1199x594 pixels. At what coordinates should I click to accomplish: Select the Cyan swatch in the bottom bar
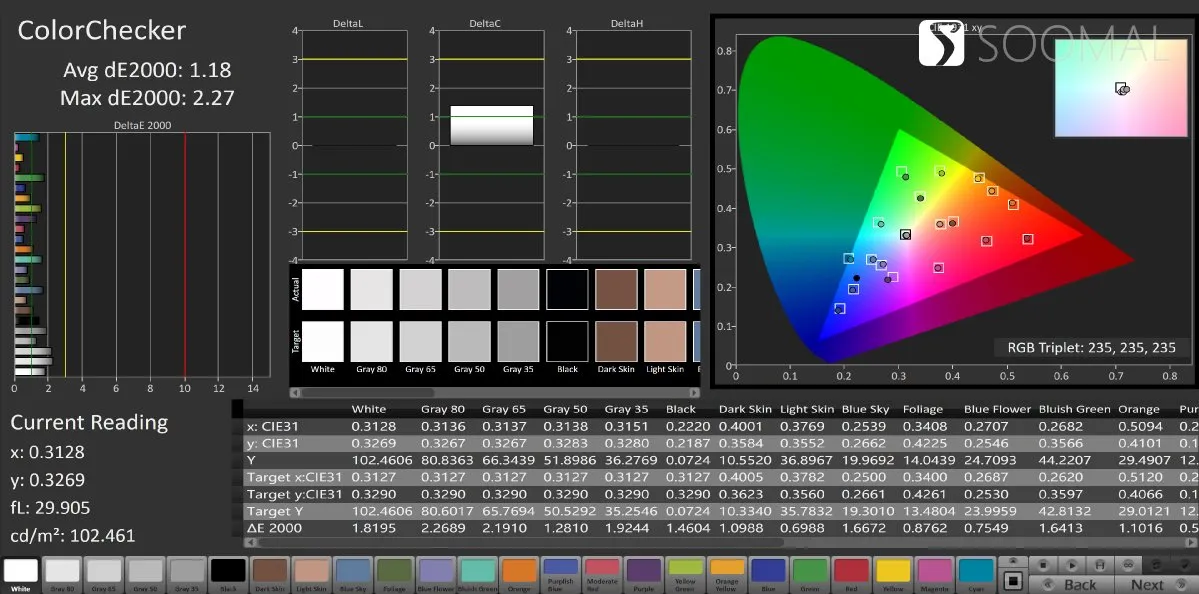(x=976, y=574)
